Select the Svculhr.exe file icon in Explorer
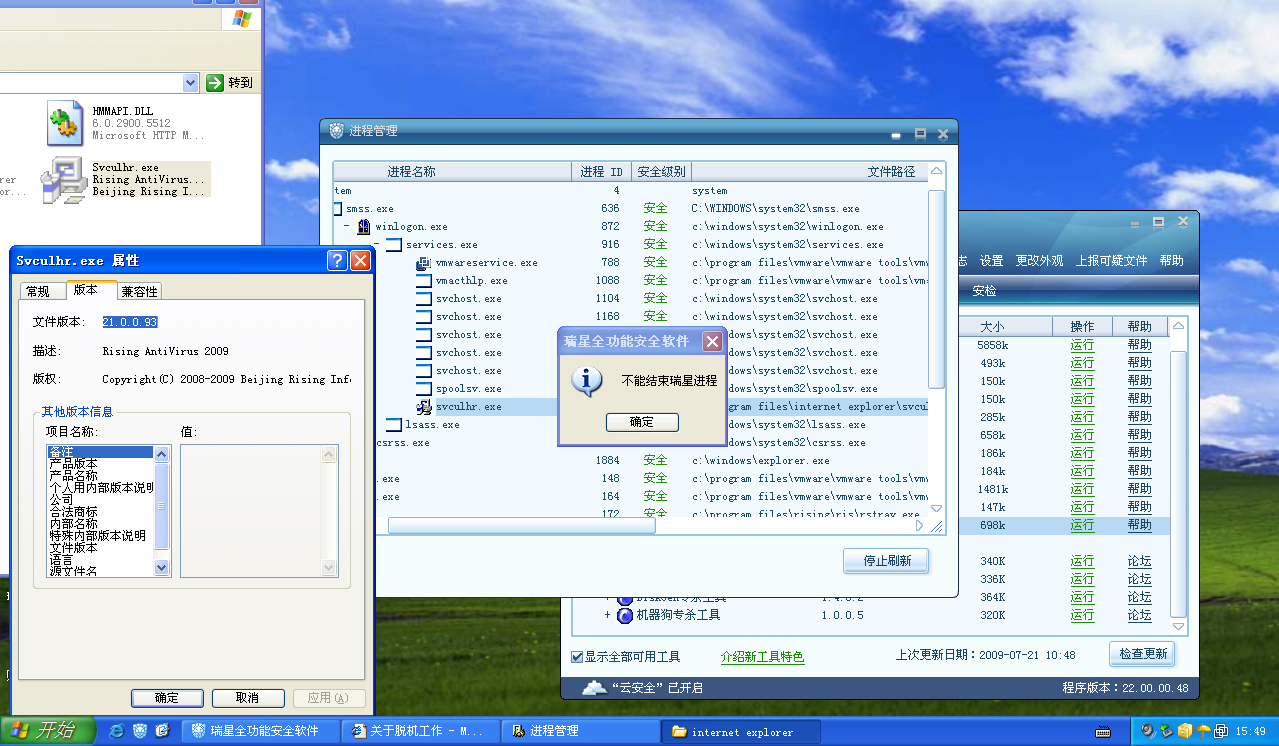The height and width of the screenshot is (746, 1279). tap(62, 181)
